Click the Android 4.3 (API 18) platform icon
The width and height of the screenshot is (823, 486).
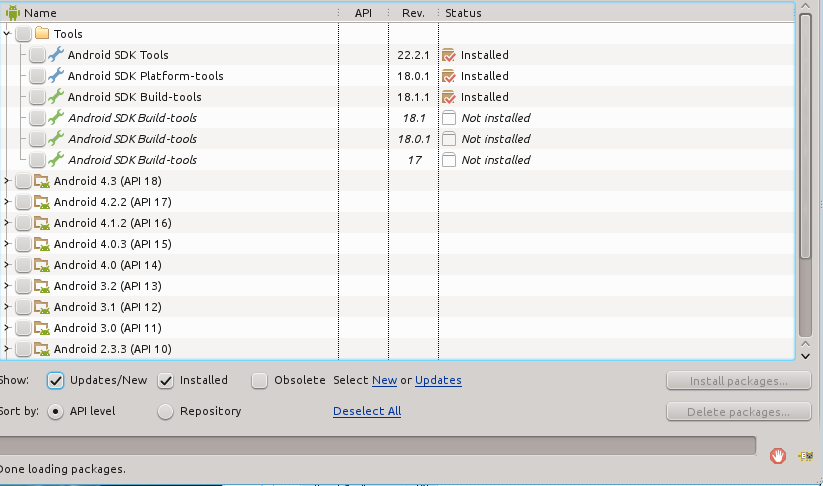[42, 181]
